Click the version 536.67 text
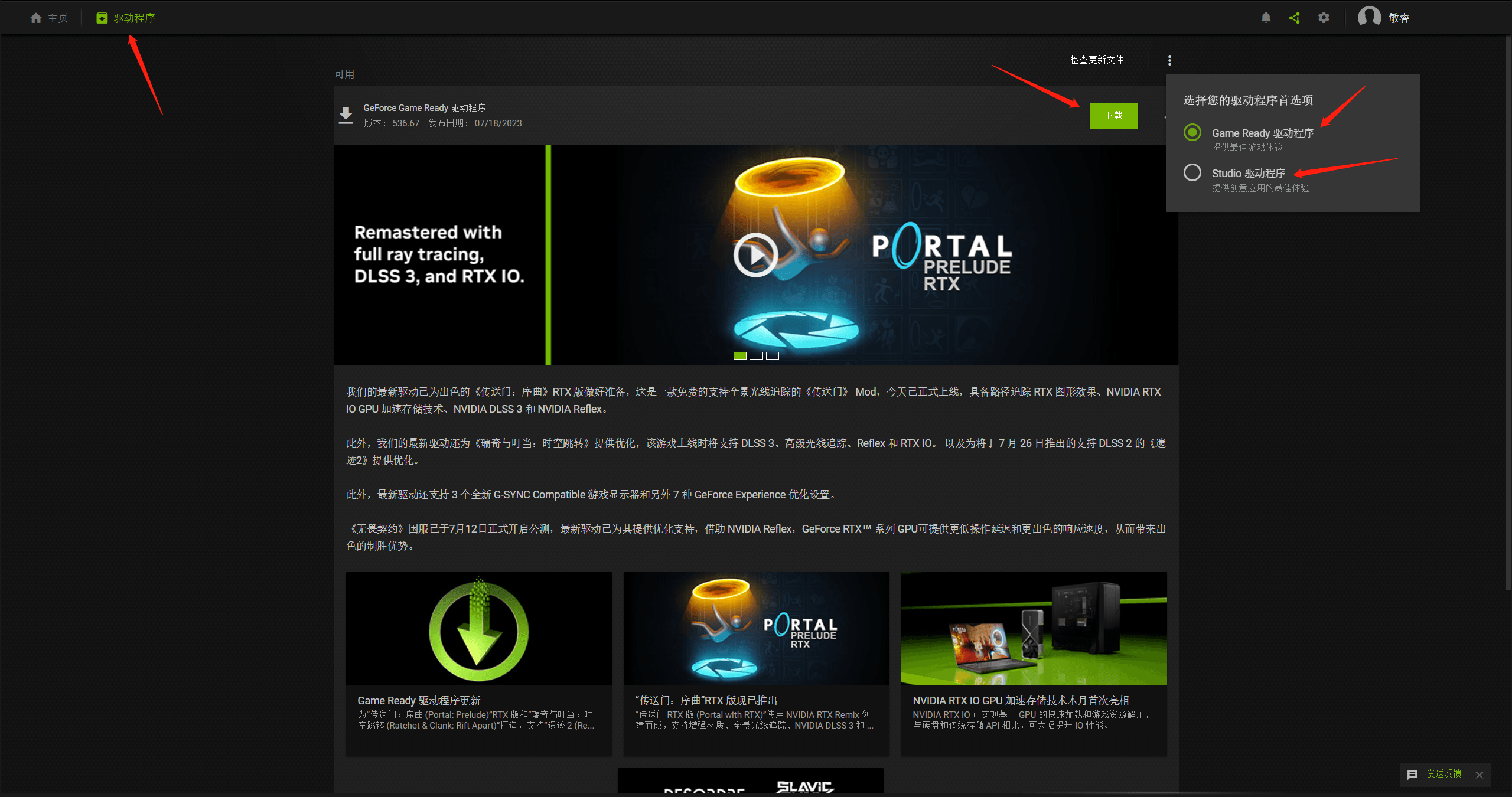The width and height of the screenshot is (1512, 797). [406, 123]
